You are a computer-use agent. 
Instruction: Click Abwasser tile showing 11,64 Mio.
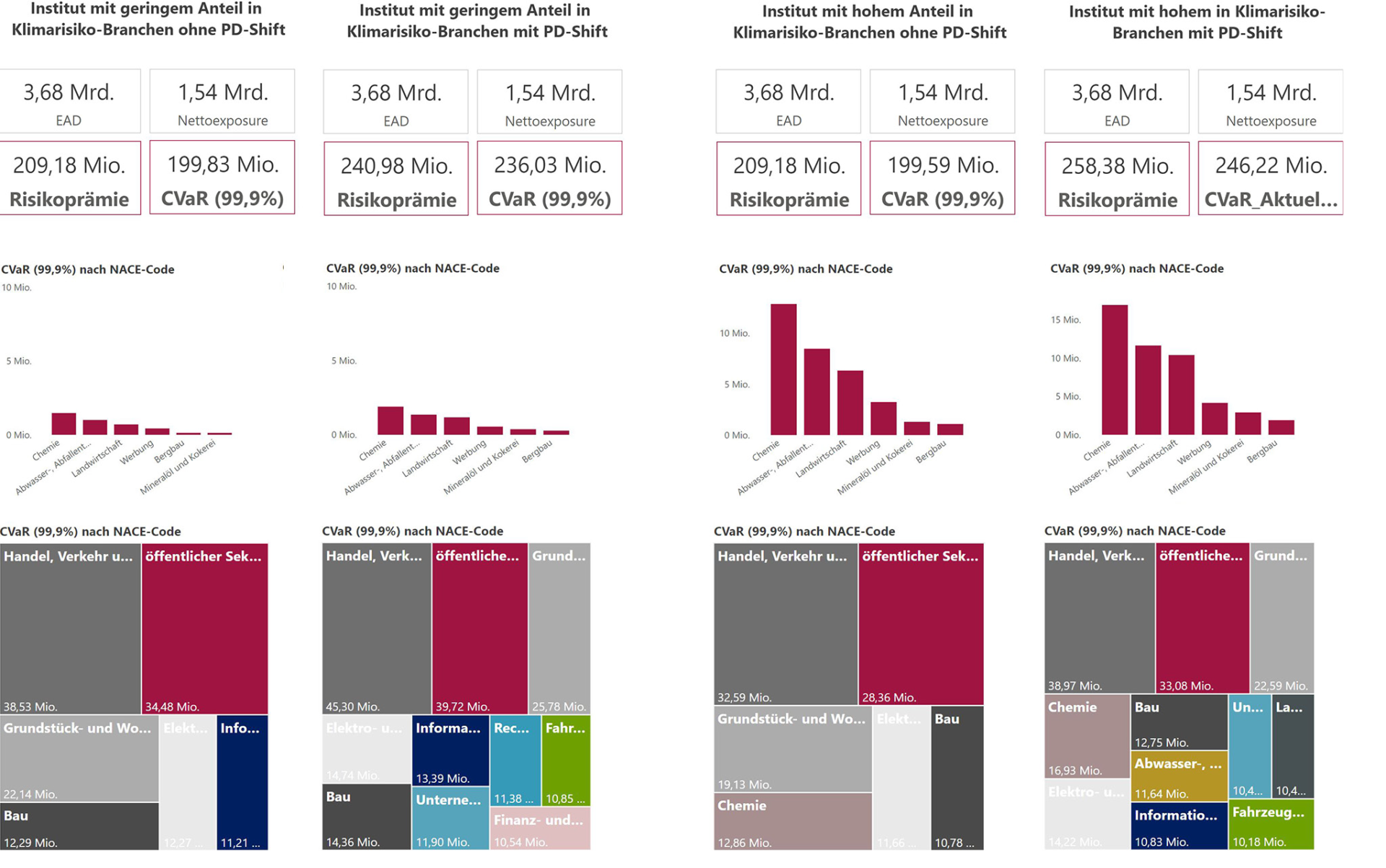1179,777
